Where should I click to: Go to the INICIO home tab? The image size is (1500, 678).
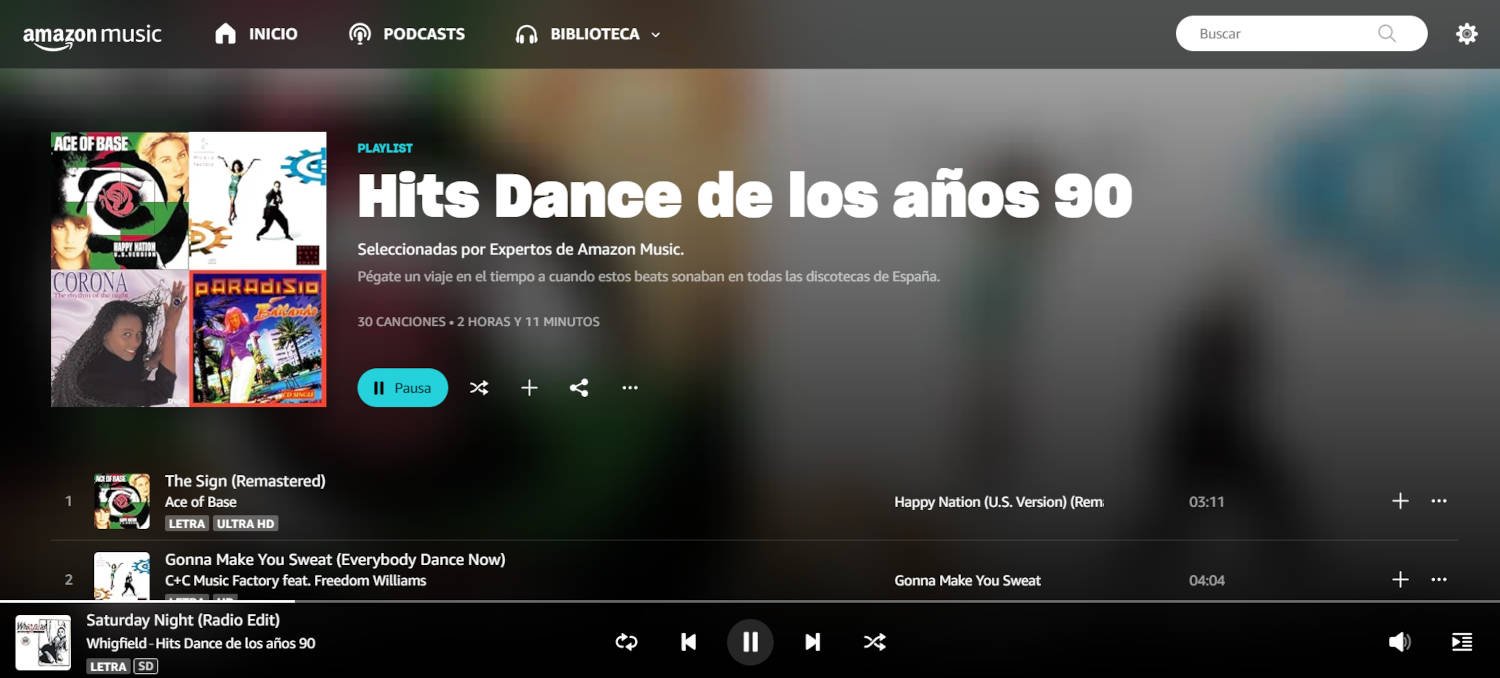256,34
